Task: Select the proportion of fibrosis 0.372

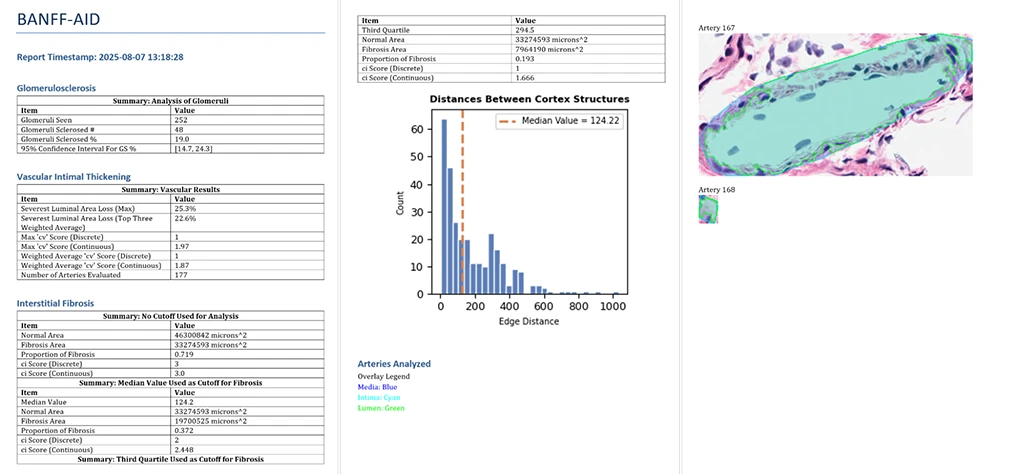Action: click(x=185, y=430)
